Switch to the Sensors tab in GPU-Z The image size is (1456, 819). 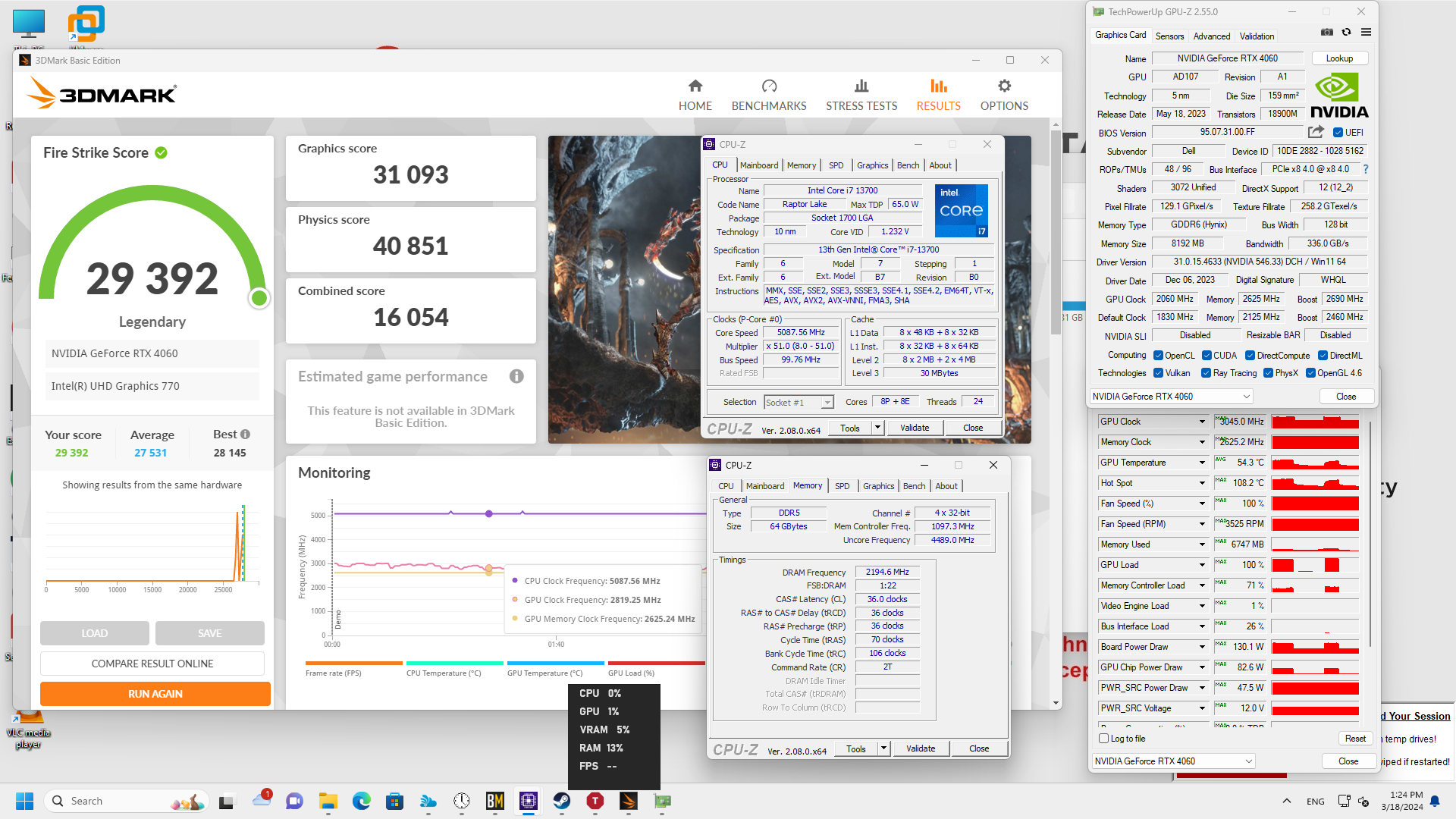click(x=1169, y=36)
